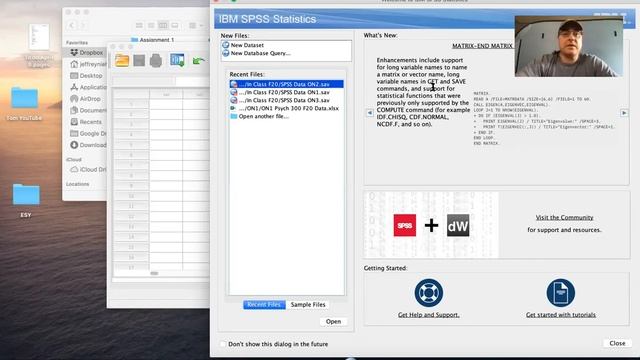This screenshot has width=640, height=360.
Task: Select Documents in Finder sidebar
Action: pos(88,110)
